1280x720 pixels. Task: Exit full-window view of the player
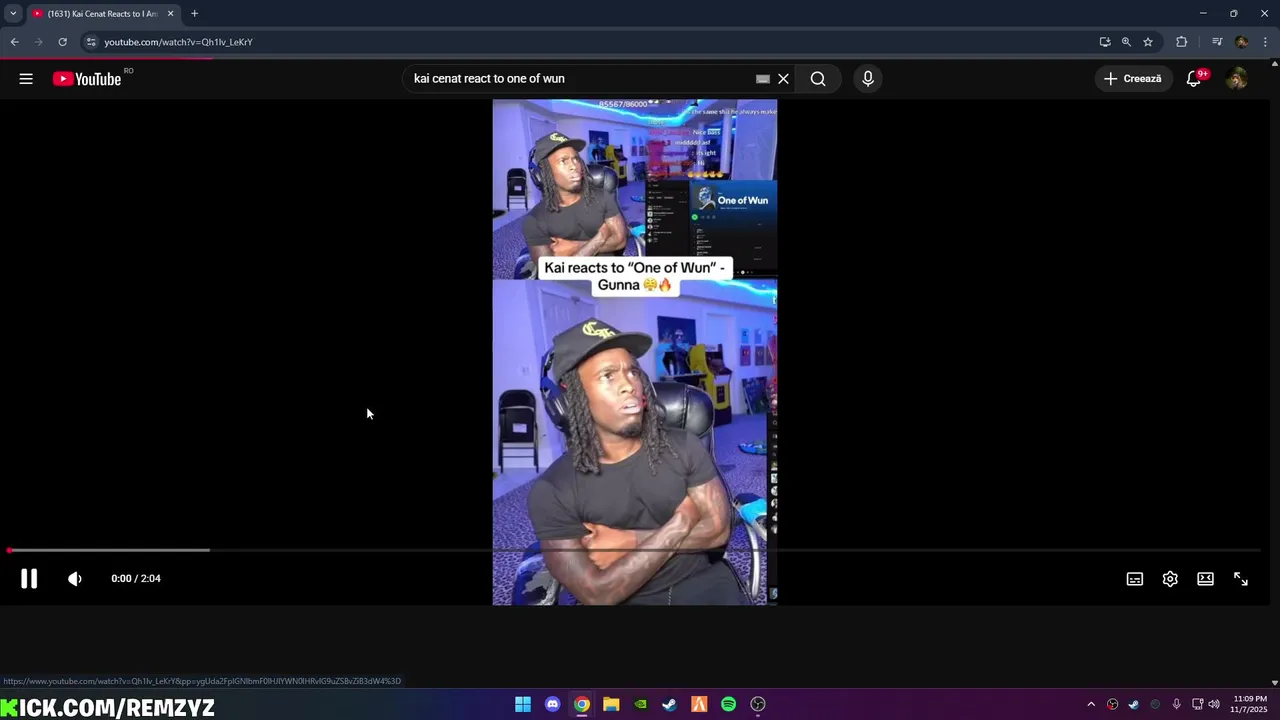tap(1241, 579)
